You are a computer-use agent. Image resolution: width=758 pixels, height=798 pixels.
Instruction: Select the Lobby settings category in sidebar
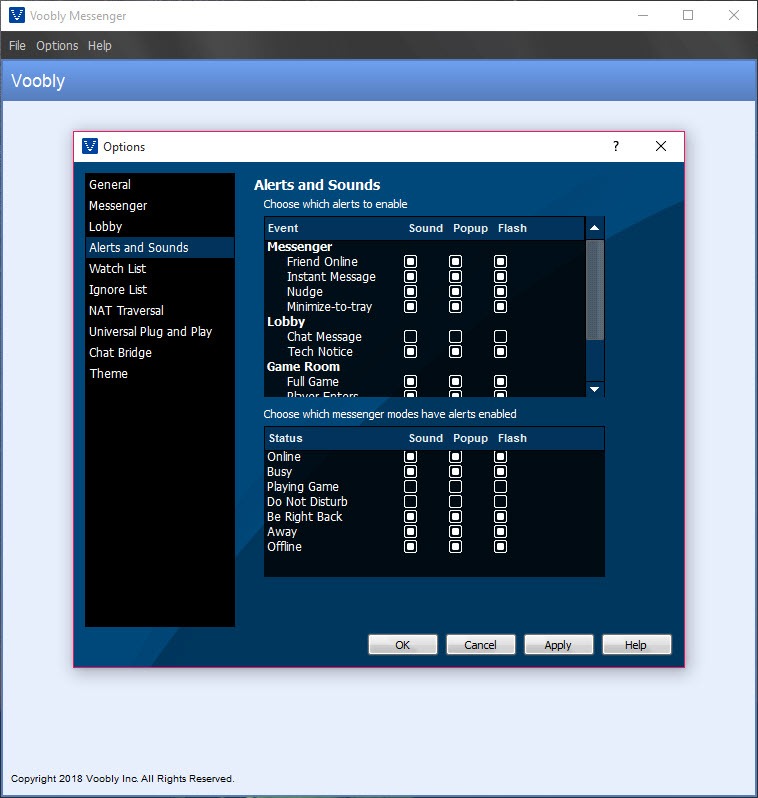pos(160,226)
